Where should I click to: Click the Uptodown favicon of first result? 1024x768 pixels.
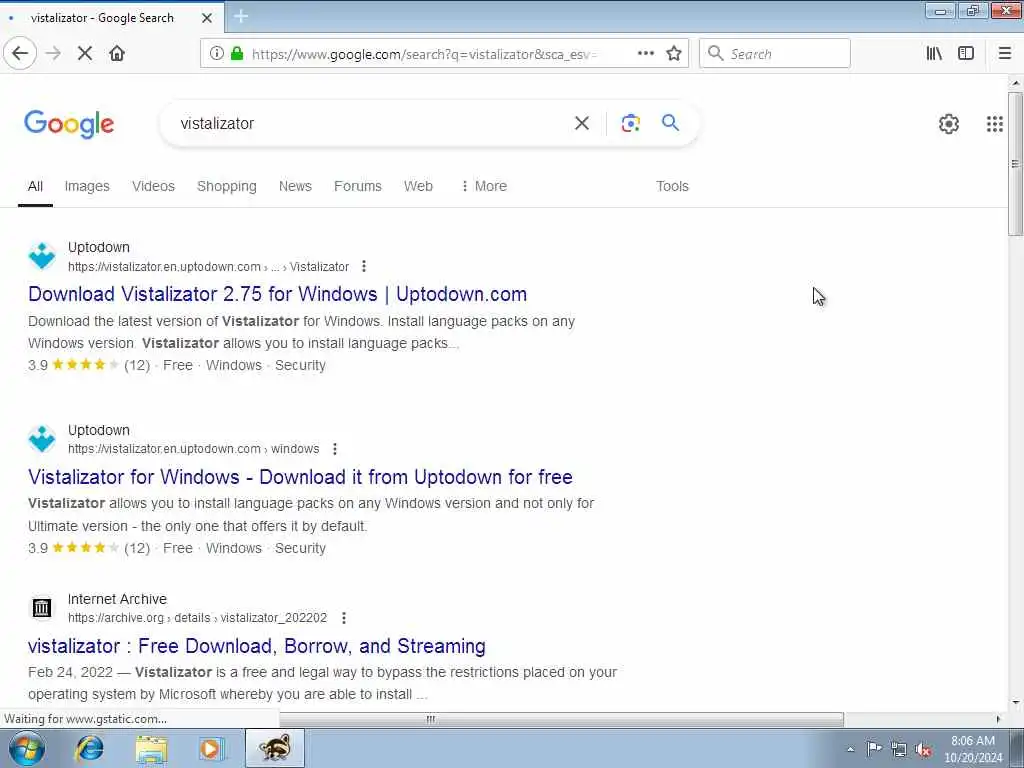[x=42, y=256]
